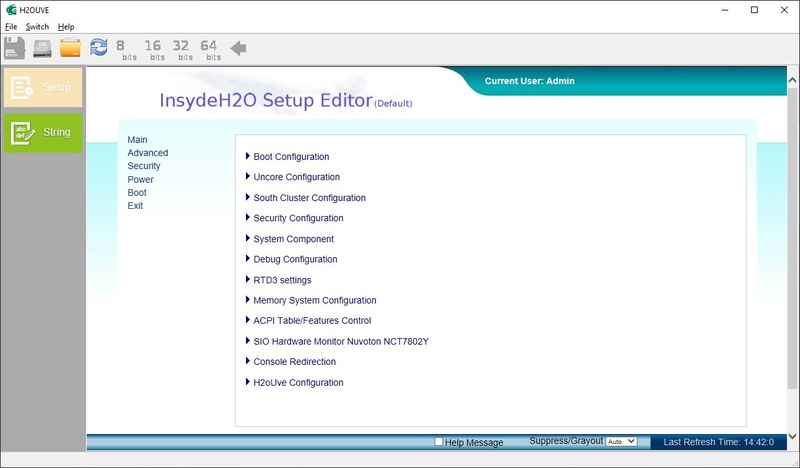800x468 pixels.
Task: Select the 32 bits toolbar button
Action: pos(182,50)
